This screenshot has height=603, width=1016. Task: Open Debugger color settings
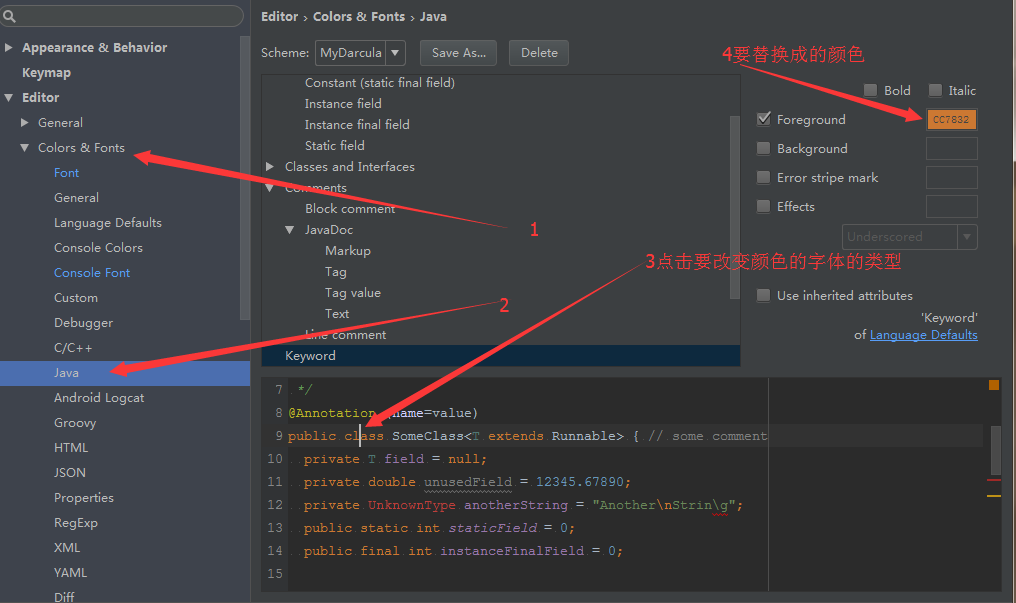pos(83,323)
